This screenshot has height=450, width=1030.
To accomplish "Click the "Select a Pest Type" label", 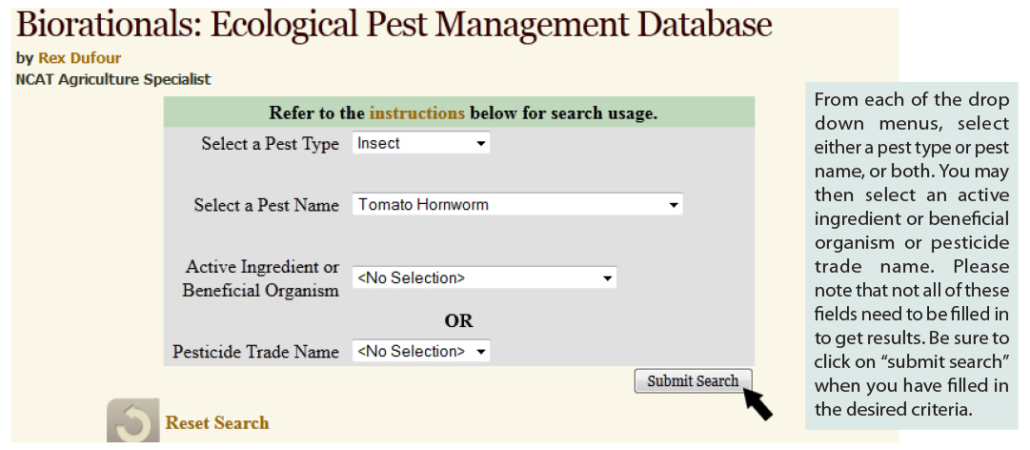I will click(270, 144).
